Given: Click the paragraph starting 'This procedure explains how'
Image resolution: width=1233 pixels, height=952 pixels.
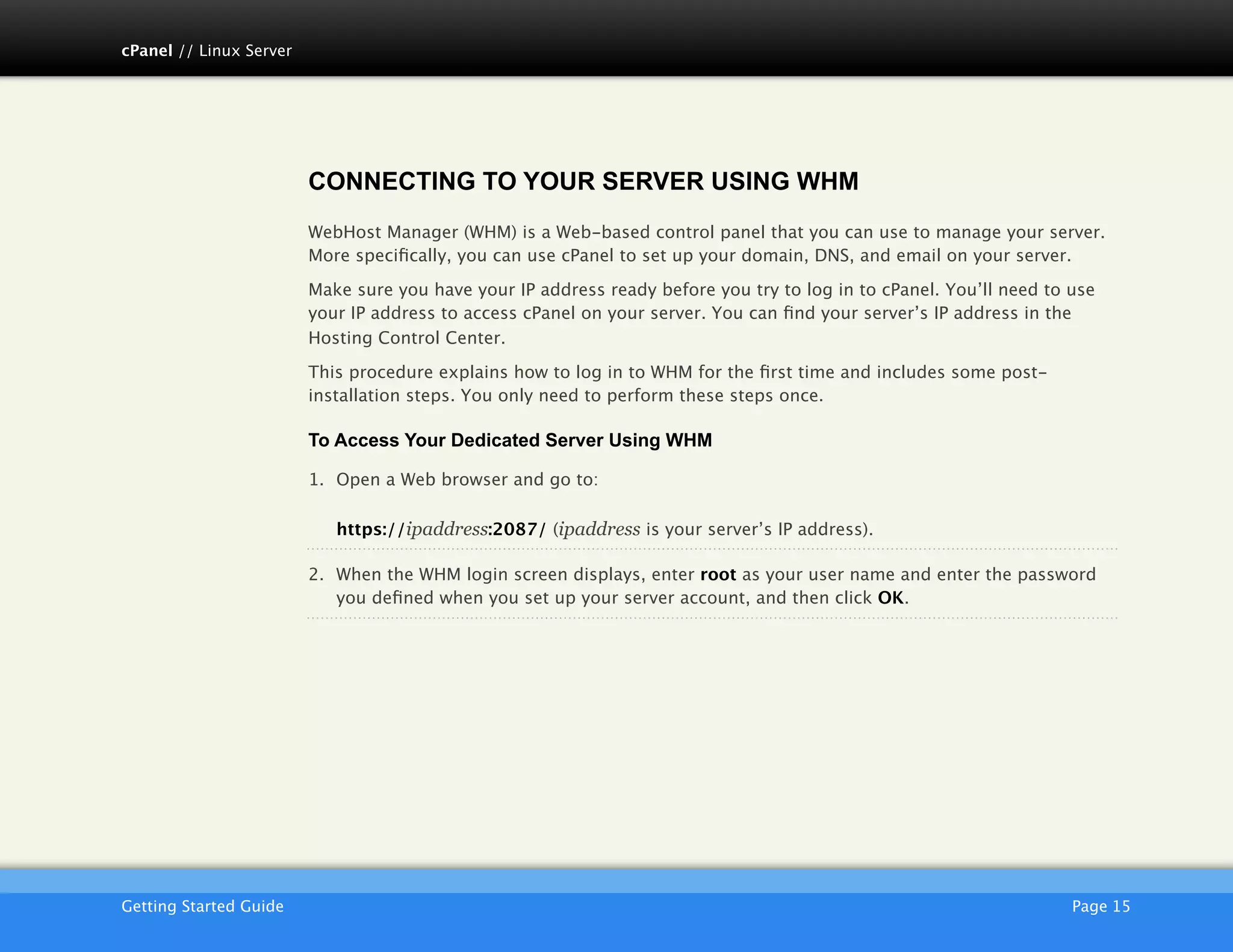Looking at the screenshot, I should pyautogui.click(x=678, y=383).
